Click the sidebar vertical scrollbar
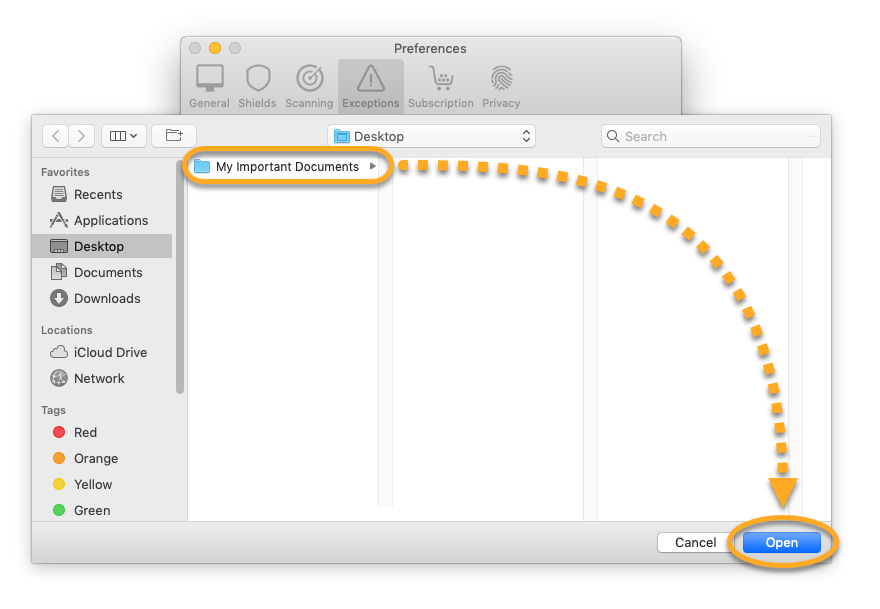The height and width of the screenshot is (609, 880). pyautogui.click(x=180, y=278)
